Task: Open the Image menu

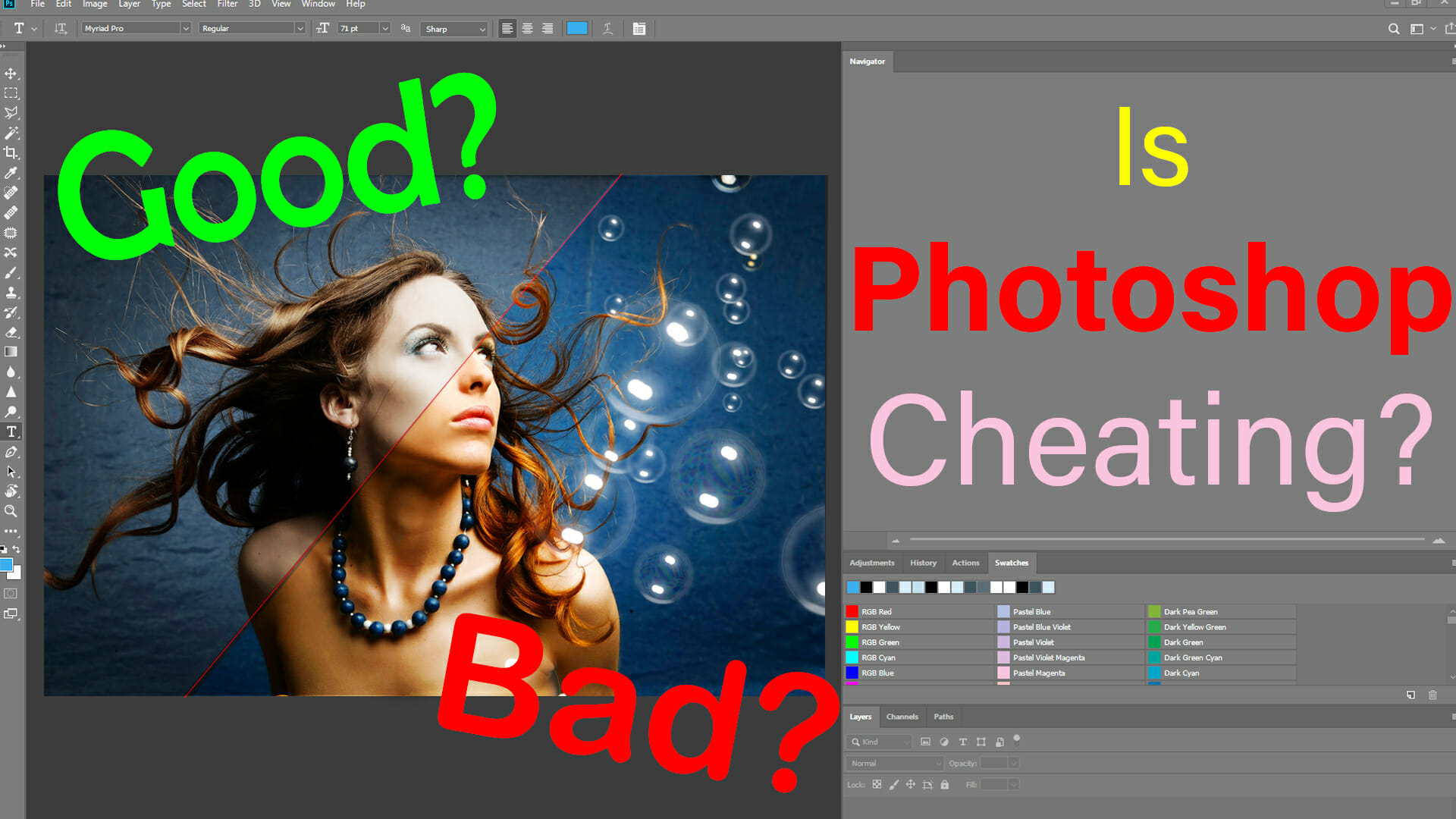Action: pyautogui.click(x=95, y=5)
